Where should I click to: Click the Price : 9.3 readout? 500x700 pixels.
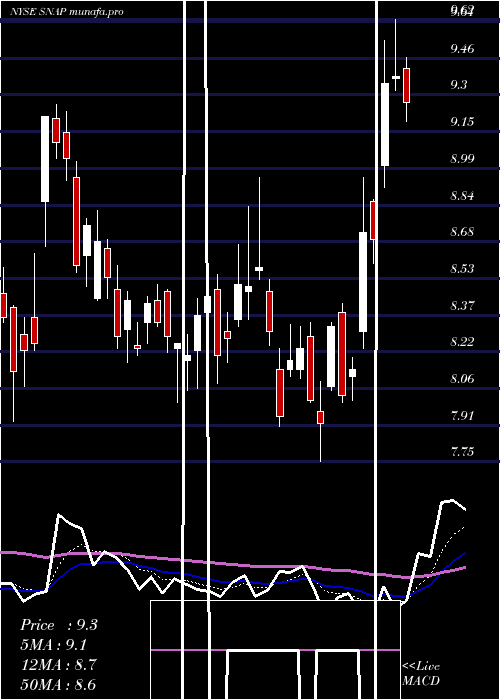(x=59, y=625)
